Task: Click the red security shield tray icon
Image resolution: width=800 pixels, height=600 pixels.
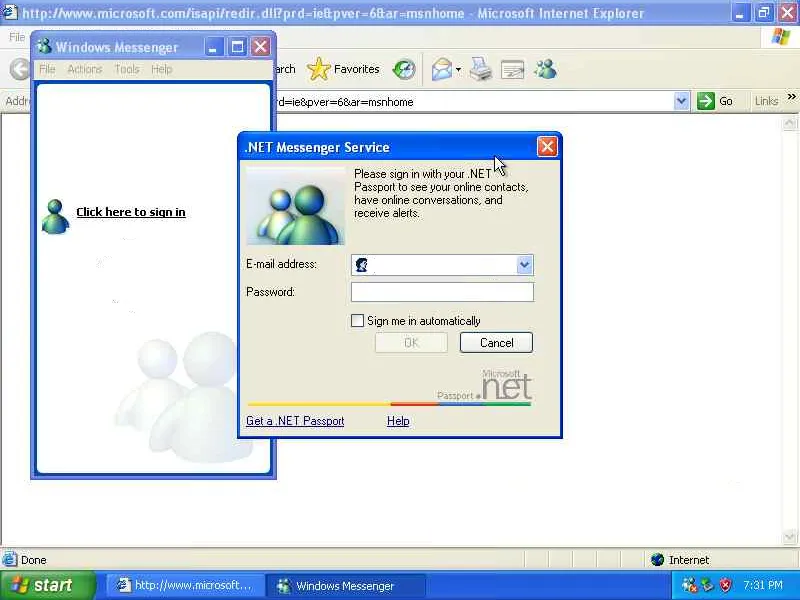Action: (726, 585)
